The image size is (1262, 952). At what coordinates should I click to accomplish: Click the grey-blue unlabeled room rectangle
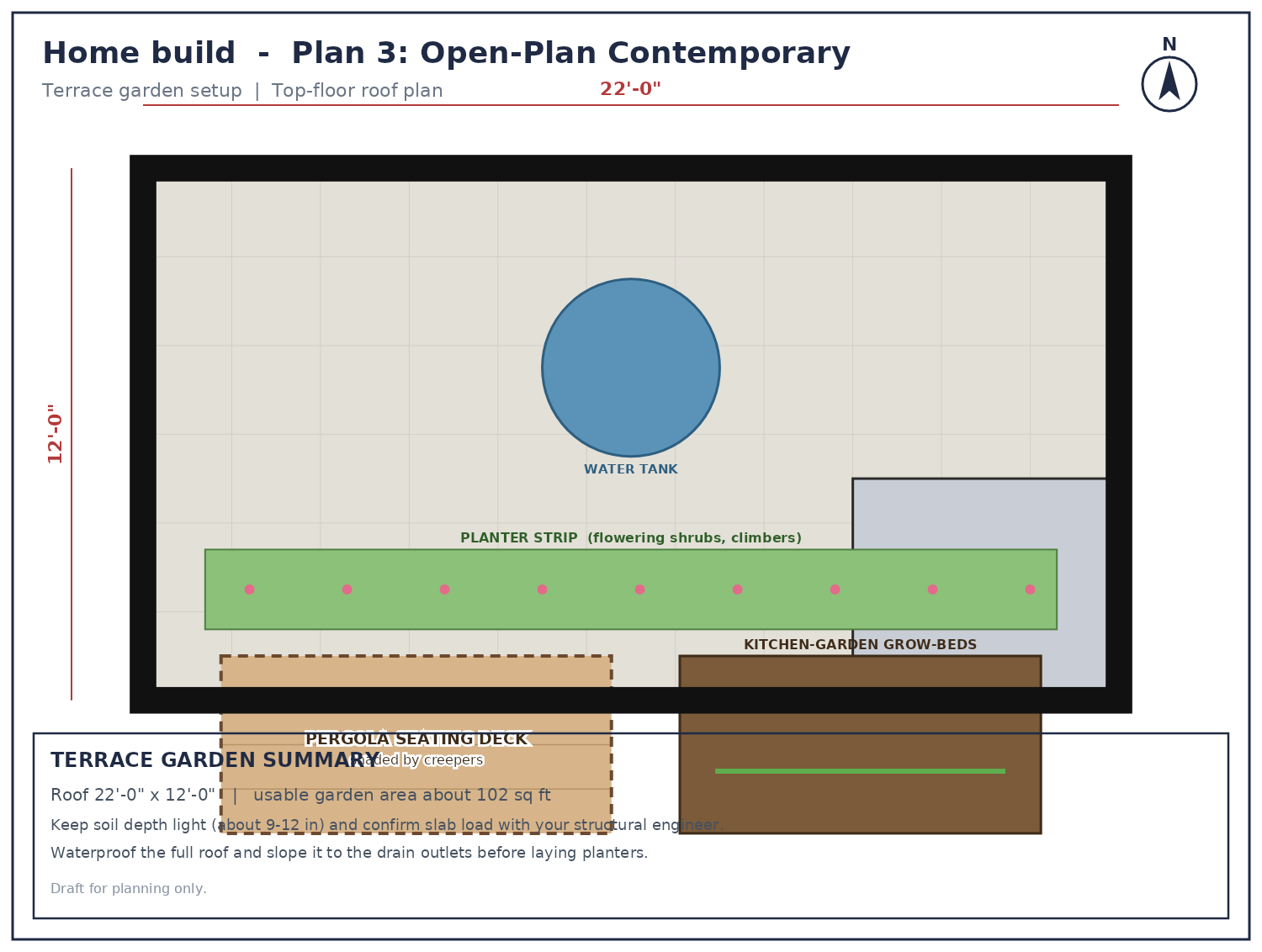[x=979, y=583]
